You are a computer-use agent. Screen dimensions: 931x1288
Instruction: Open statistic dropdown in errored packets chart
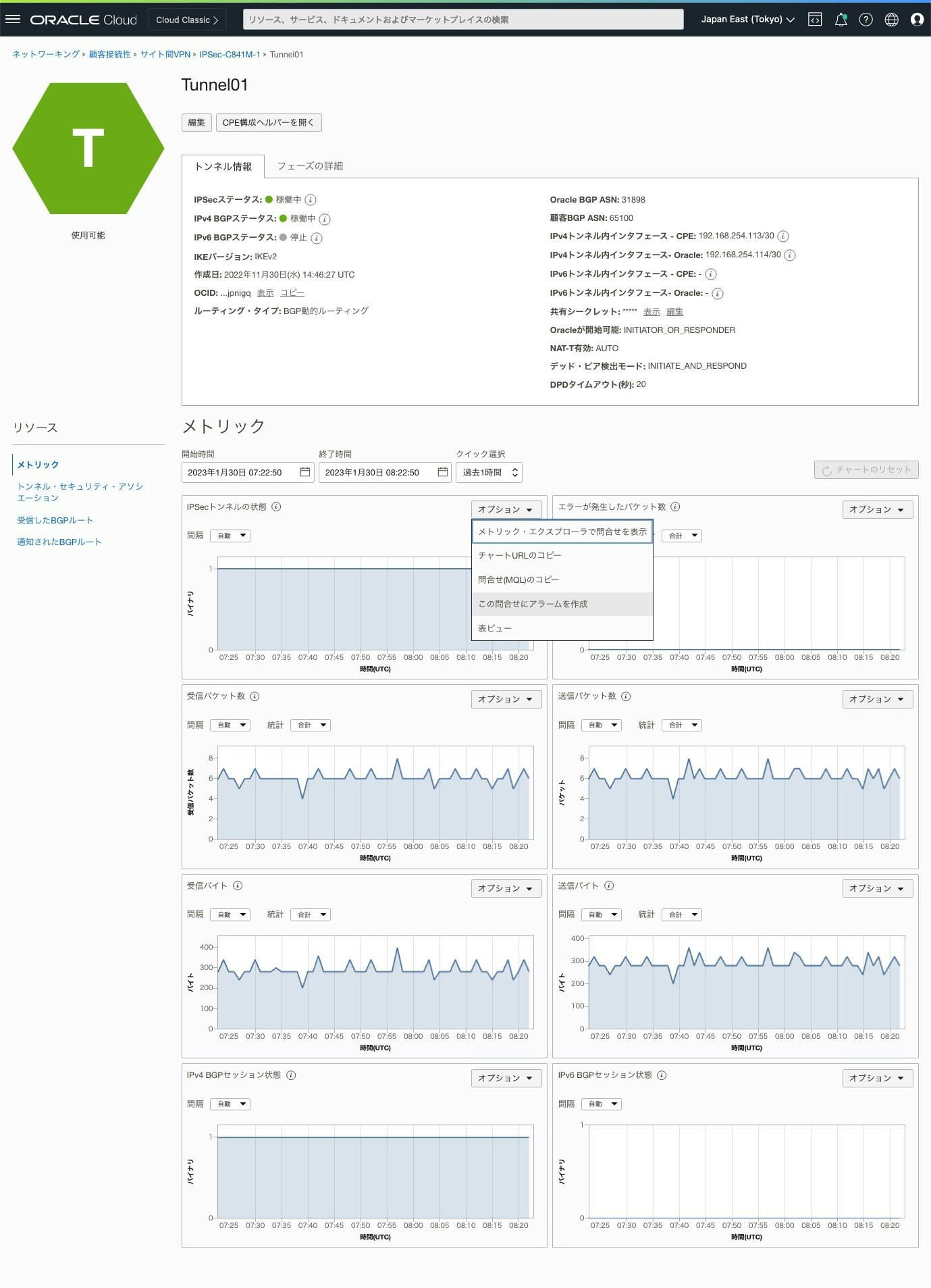[682, 536]
